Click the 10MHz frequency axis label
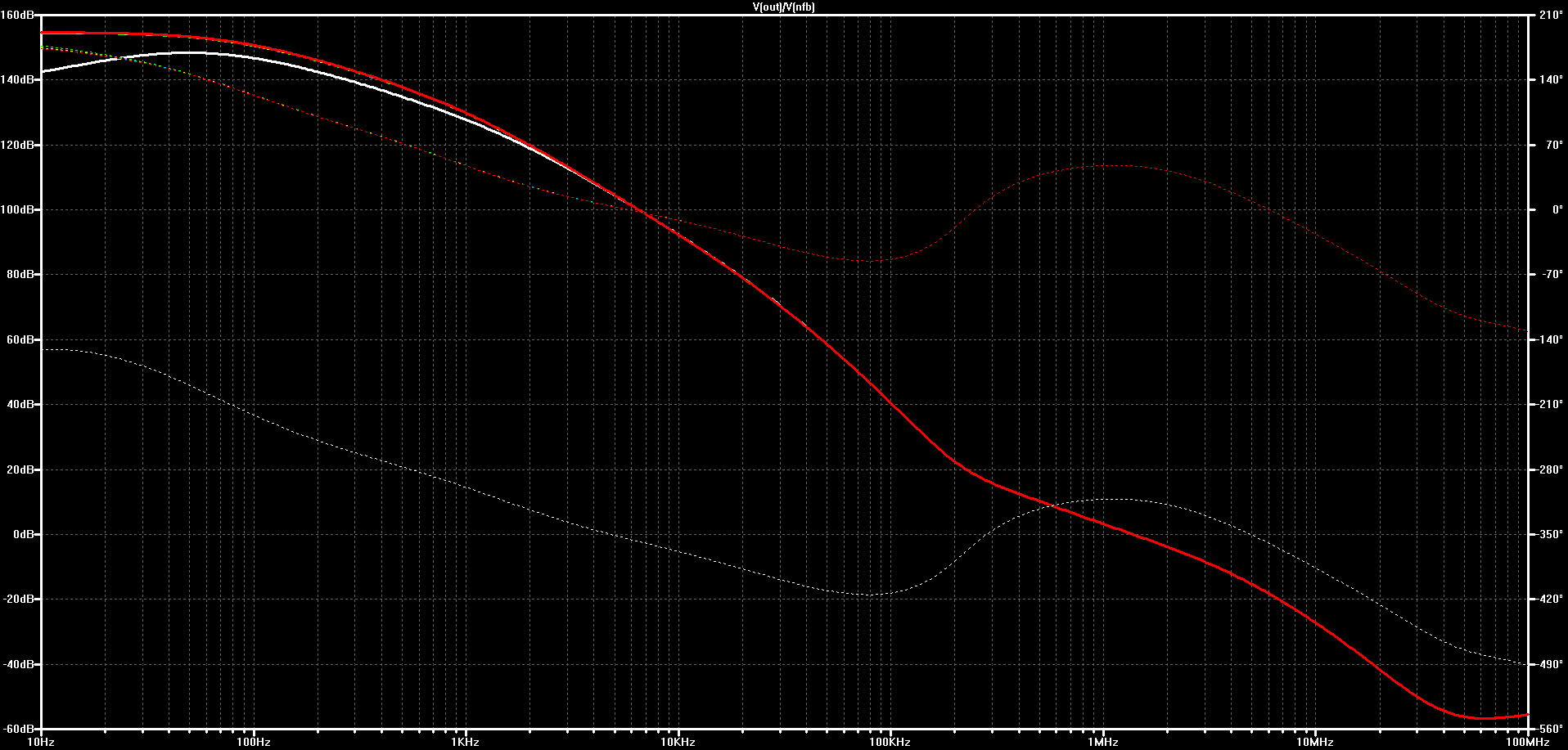 click(1315, 742)
